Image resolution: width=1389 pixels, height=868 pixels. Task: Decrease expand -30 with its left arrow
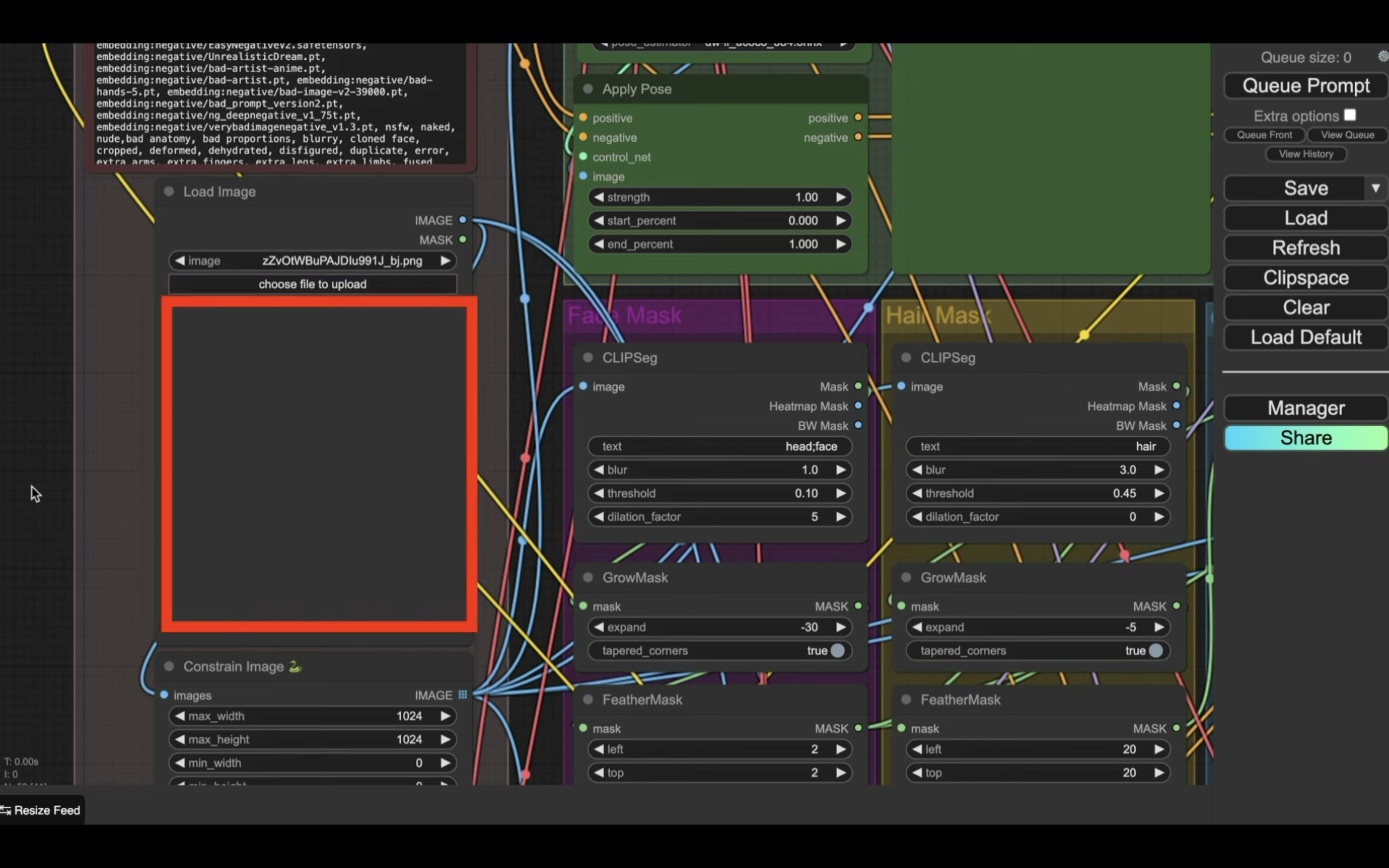click(x=599, y=627)
